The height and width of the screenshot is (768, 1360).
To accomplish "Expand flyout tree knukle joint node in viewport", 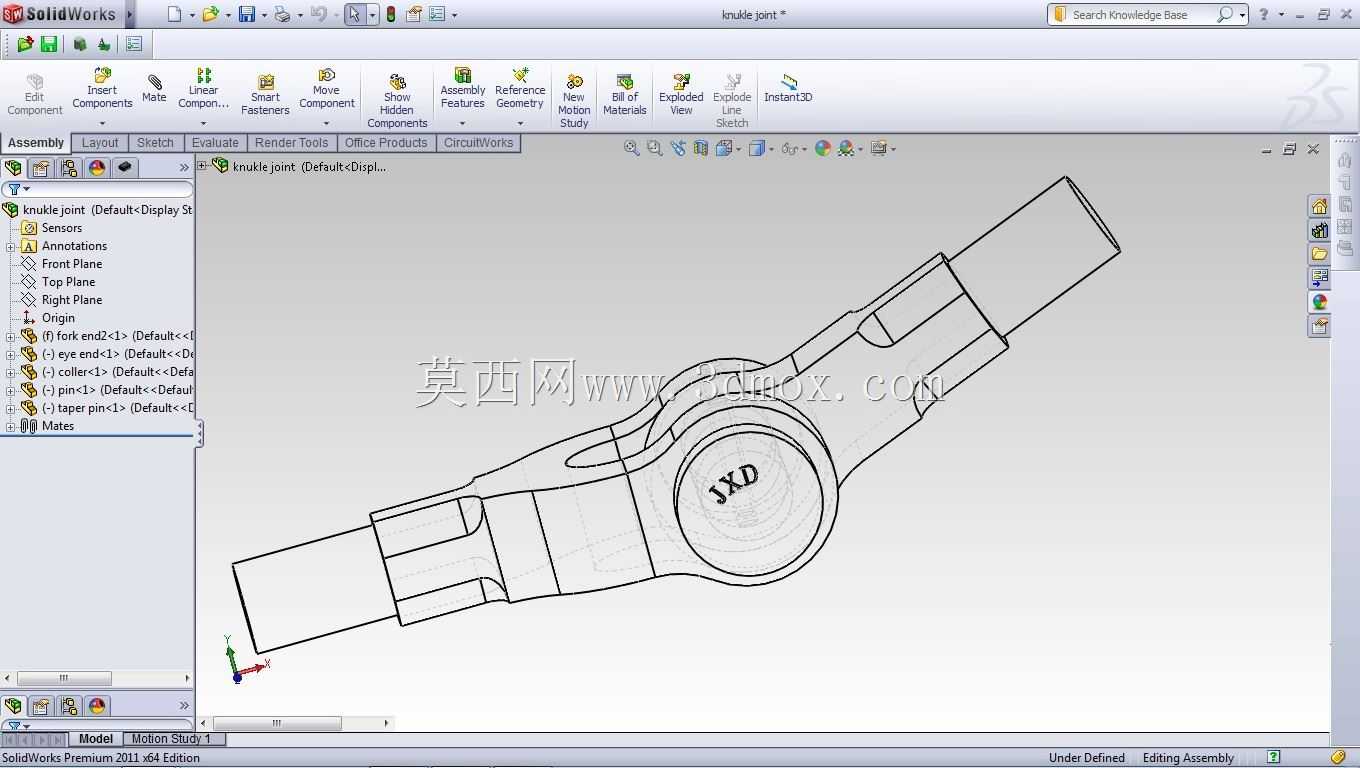I will tap(202, 166).
